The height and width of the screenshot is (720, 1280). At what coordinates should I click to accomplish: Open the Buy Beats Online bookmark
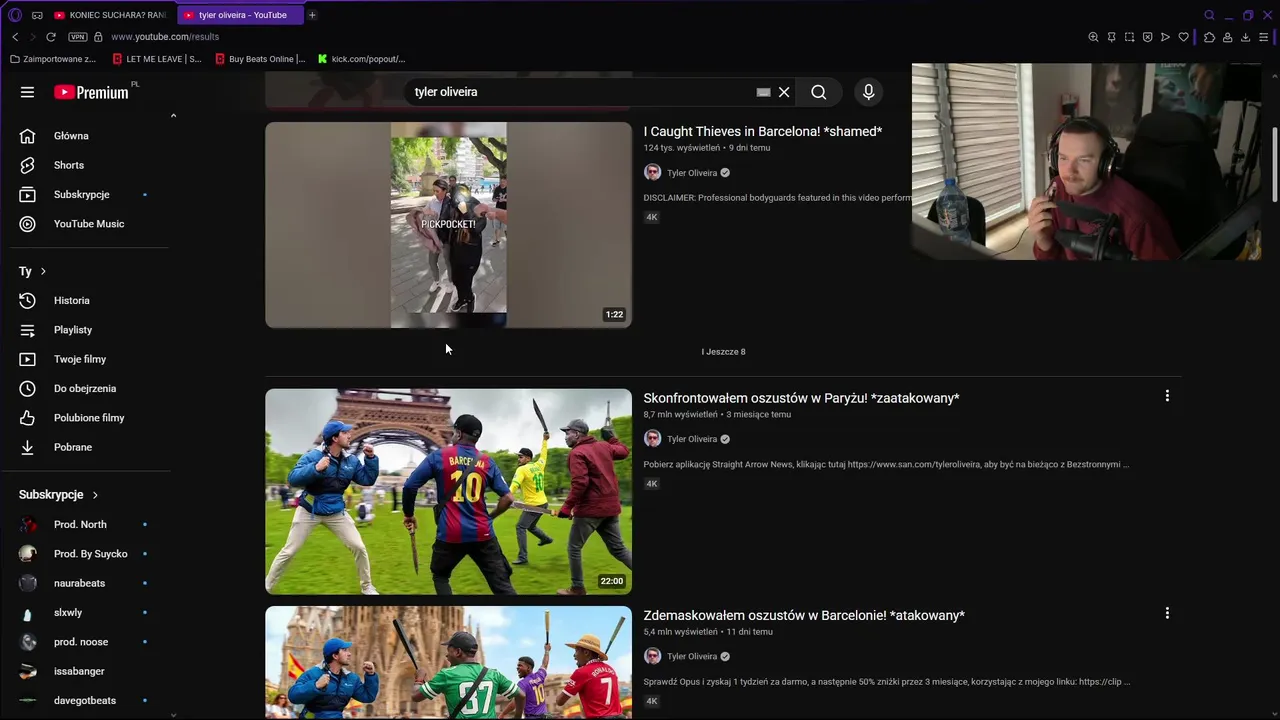click(x=260, y=59)
